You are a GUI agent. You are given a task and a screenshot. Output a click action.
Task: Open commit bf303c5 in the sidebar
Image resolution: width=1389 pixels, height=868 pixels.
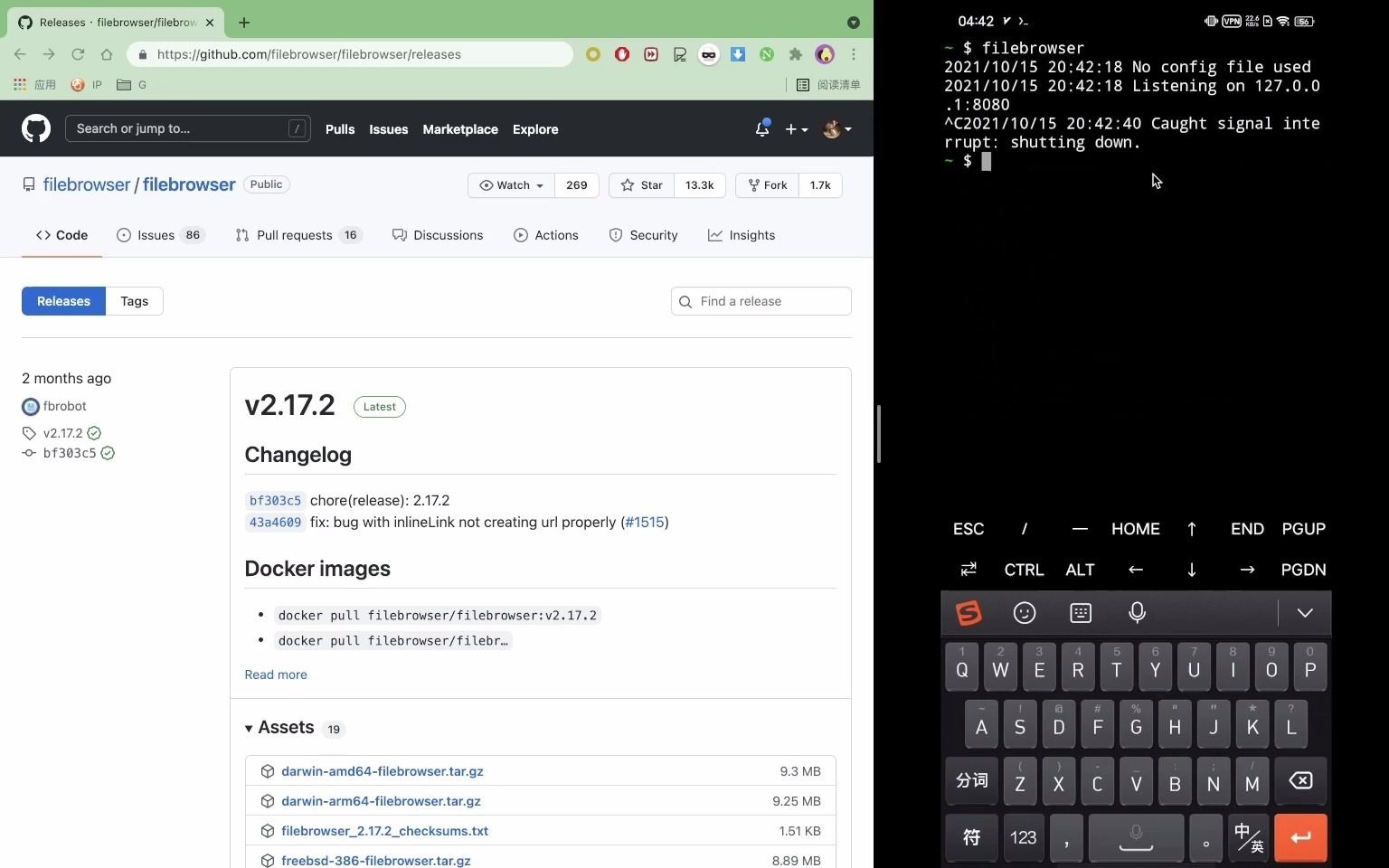[70, 453]
